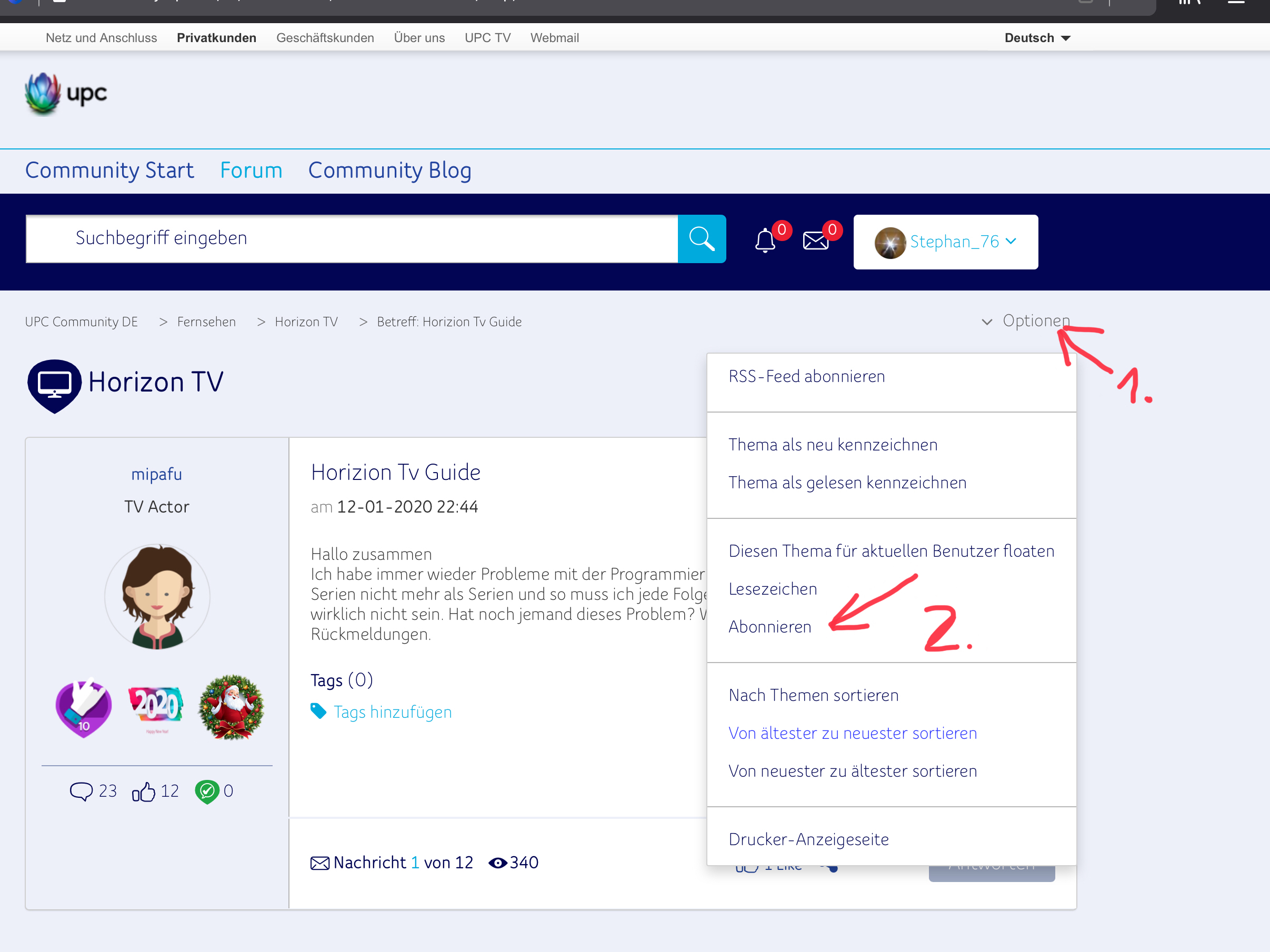Click the Tags hinzufügen link
1270x952 pixels.
(x=392, y=712)
